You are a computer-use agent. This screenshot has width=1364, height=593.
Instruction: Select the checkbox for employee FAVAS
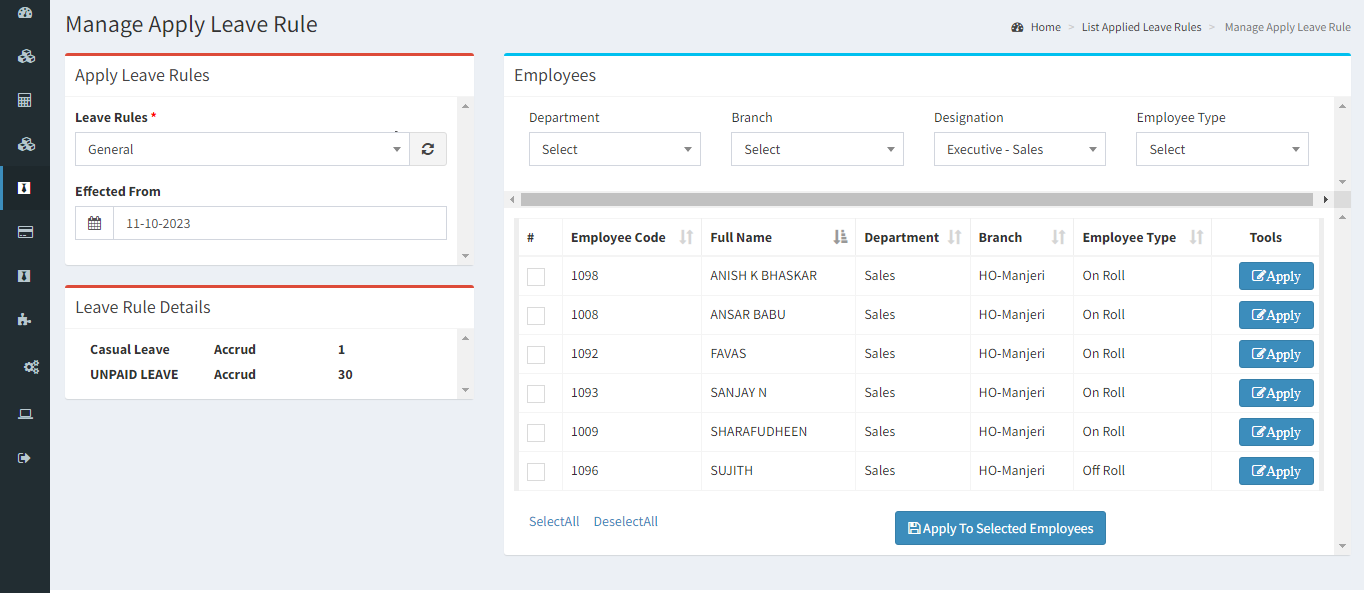click(536, 355)
